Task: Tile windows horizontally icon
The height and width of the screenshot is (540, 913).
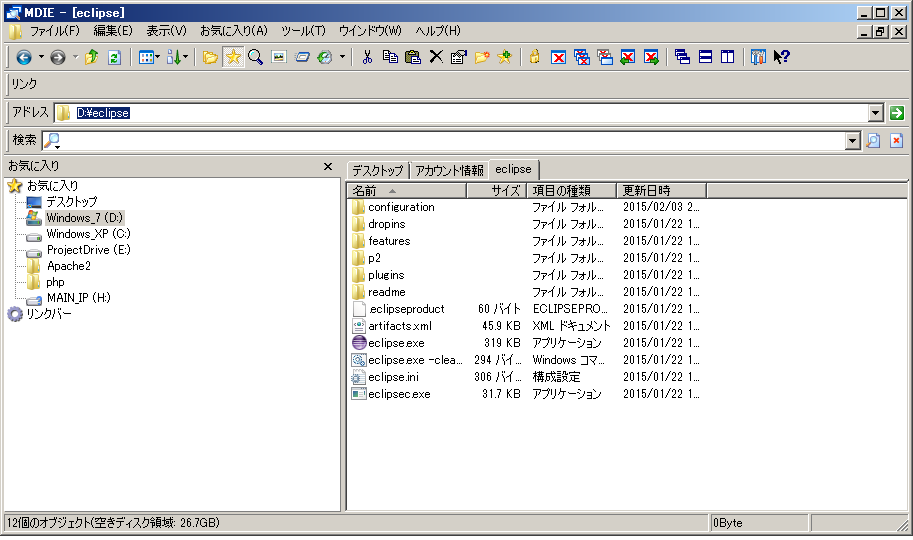Action: 705,57
